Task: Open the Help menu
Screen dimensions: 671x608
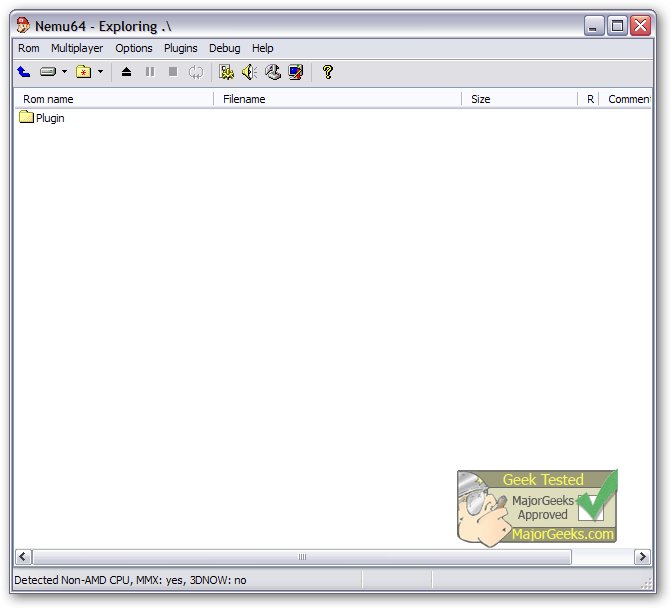Action: (262, 48)
